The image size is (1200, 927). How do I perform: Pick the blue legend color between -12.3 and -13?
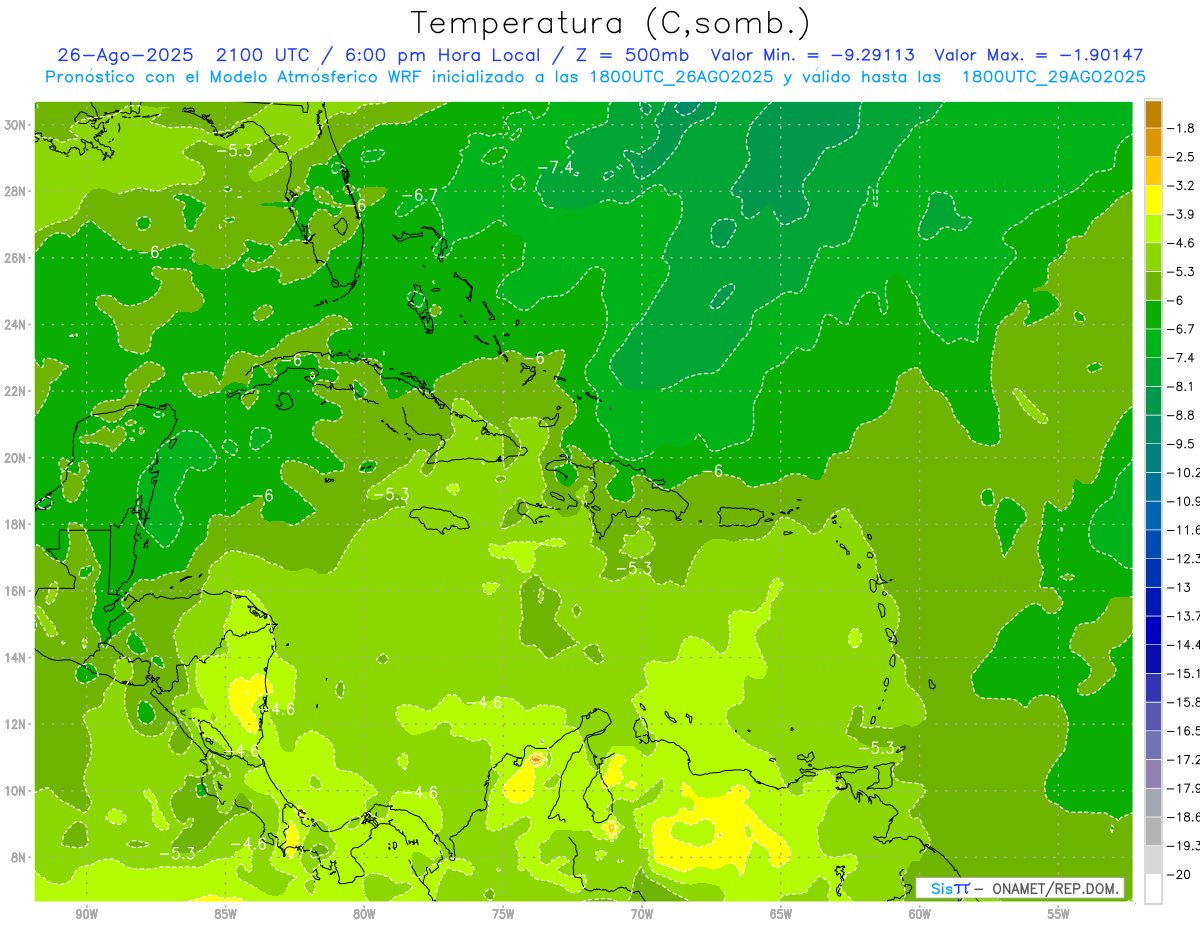coord(1153,572)
